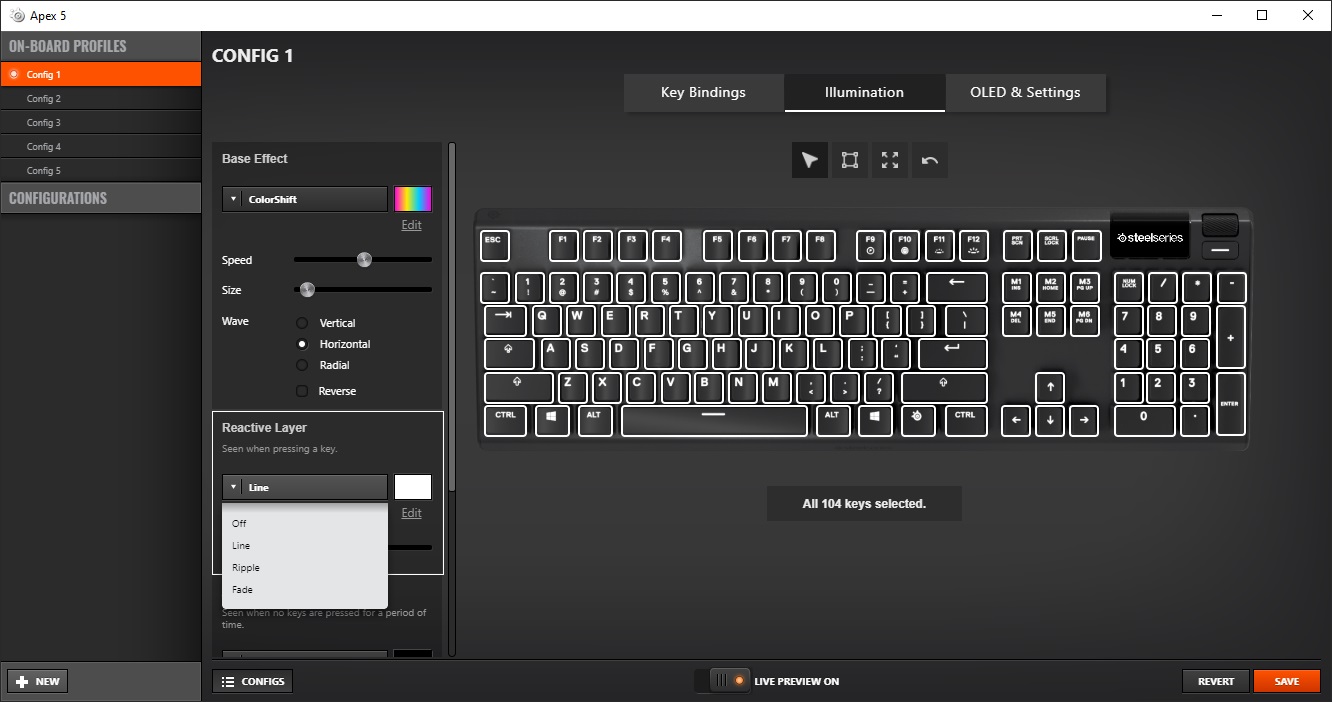Viewport: 1332px width, 702px height.
Task: Select Config 4 profile
Action: [x=100, y=146]
